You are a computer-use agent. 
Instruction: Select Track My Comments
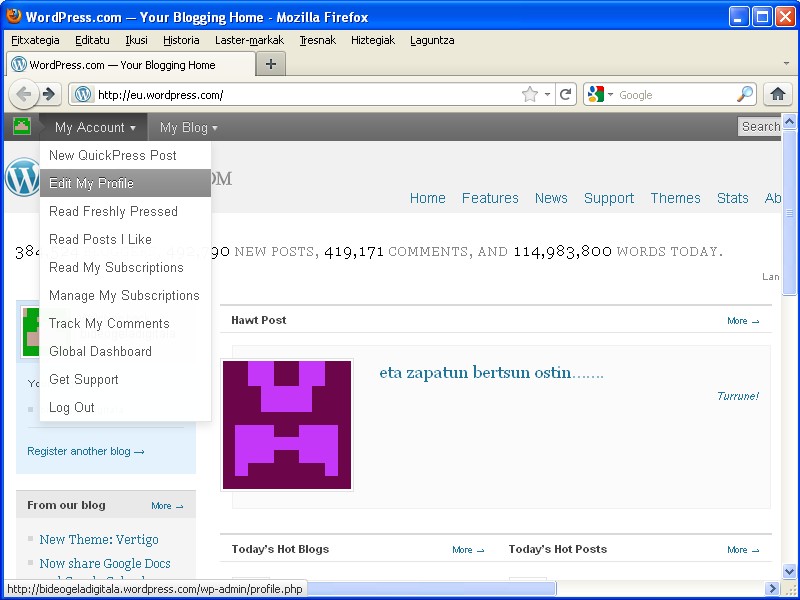[x=126, y=323]
